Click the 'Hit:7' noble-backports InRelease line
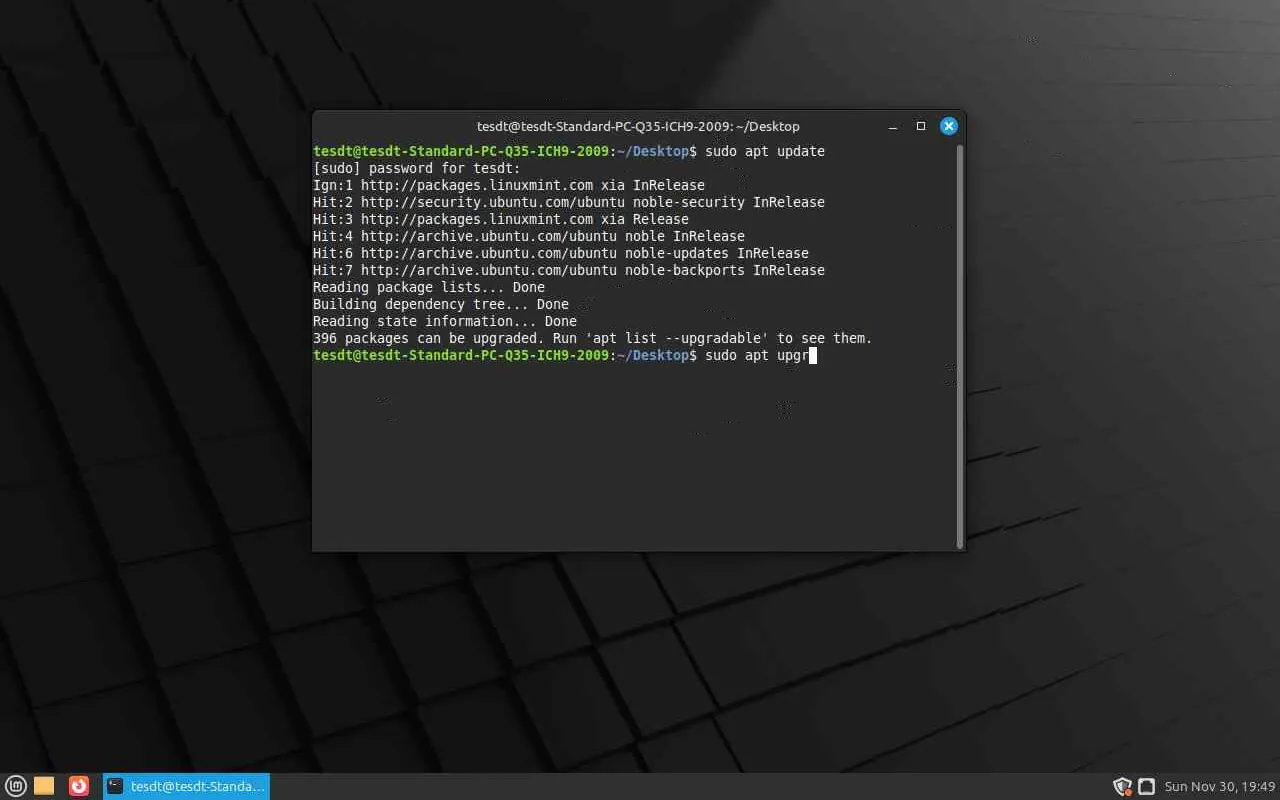This screenshot has height=800, width=1280. (569, 271)
